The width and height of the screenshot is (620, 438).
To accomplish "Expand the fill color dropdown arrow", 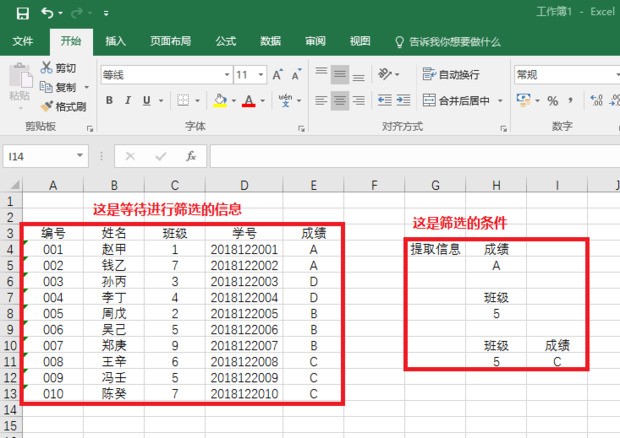I will [x=234, y=101].
